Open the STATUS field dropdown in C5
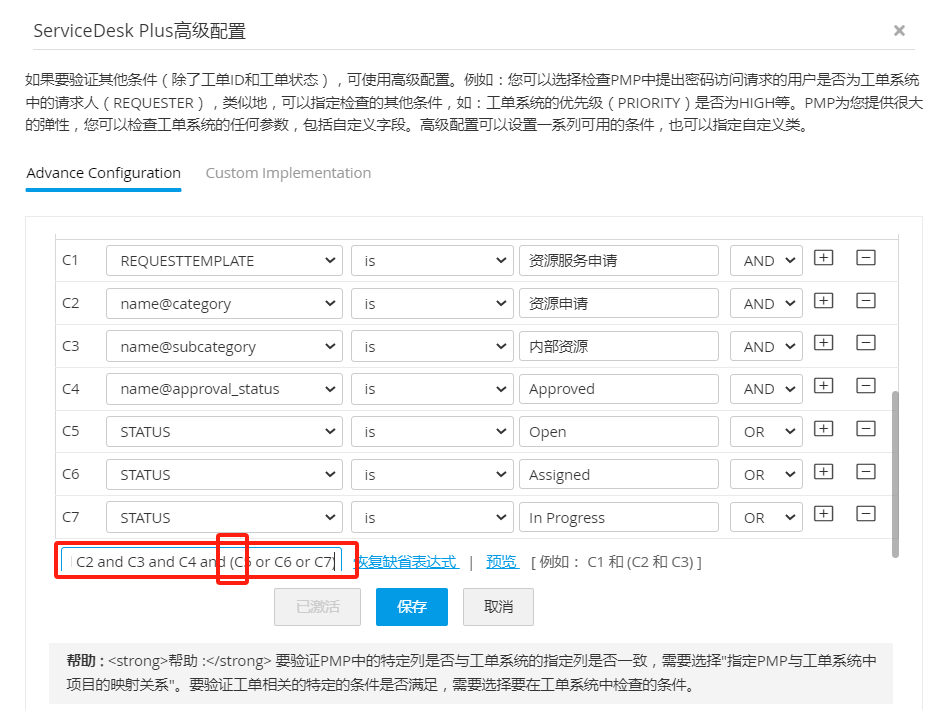The width and height of the screenshot is (945, 710). (224, 432)
